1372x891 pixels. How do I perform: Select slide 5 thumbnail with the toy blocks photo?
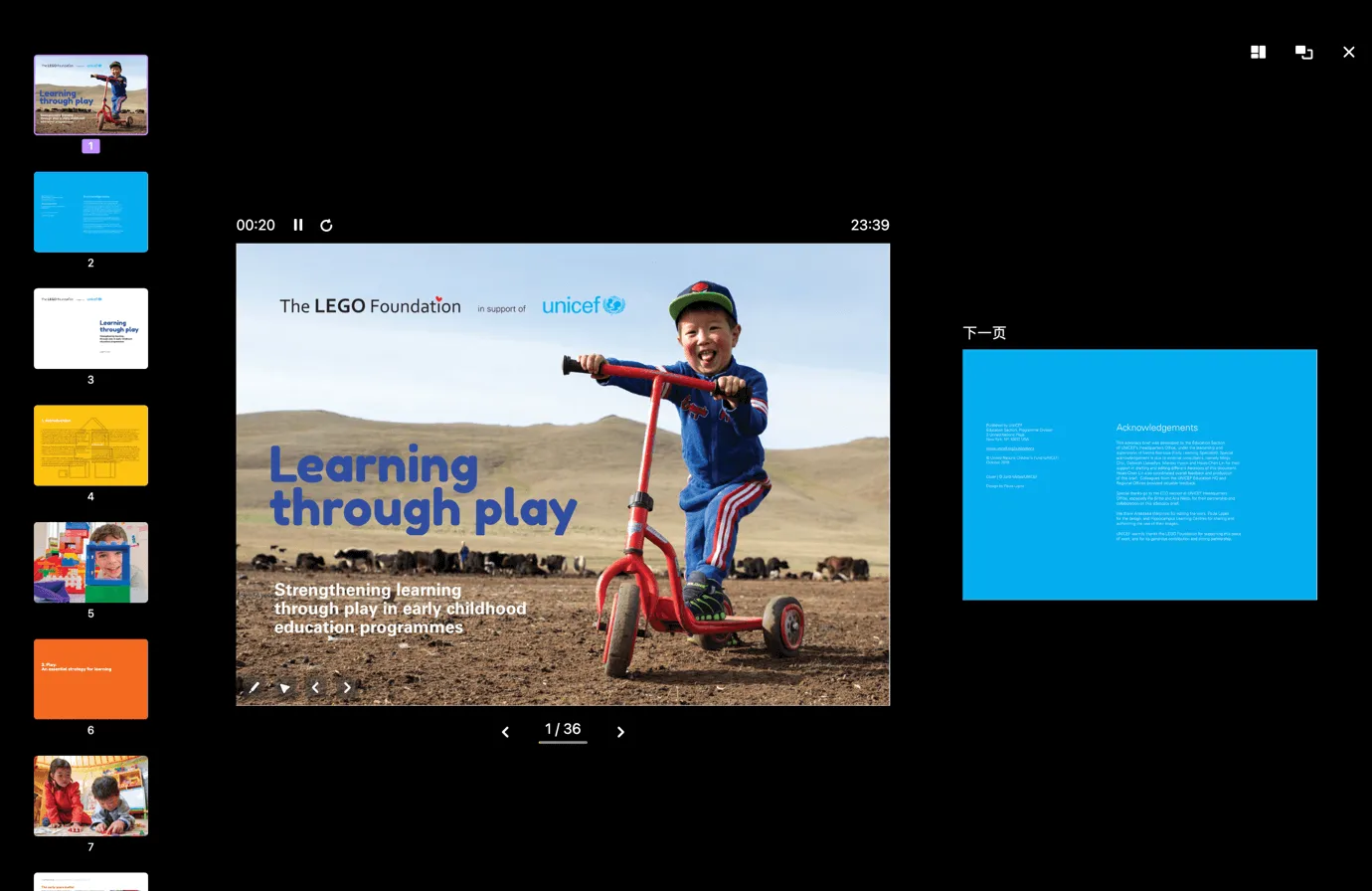click(90, 562)
